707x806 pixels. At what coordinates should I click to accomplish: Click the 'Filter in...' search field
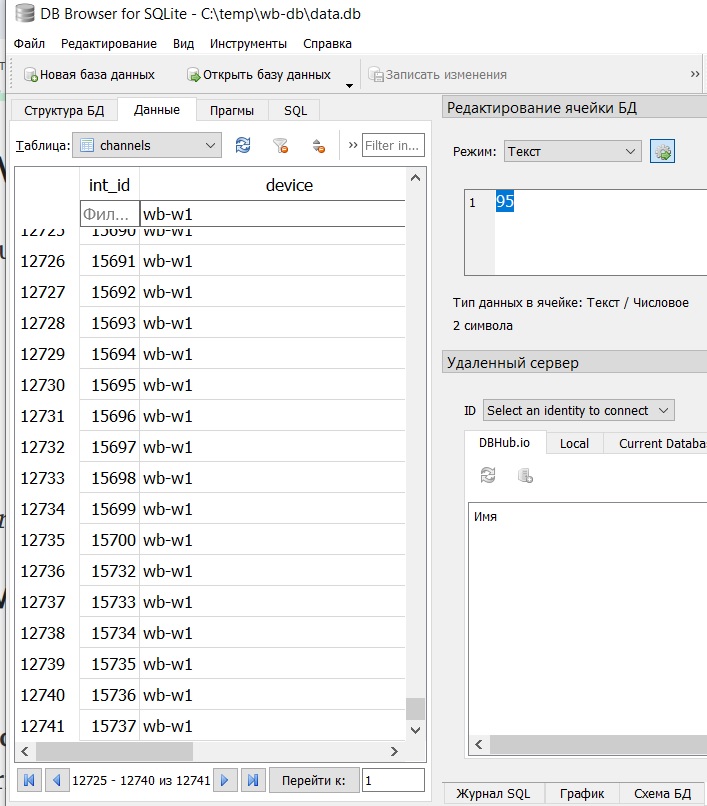[393, 145]
